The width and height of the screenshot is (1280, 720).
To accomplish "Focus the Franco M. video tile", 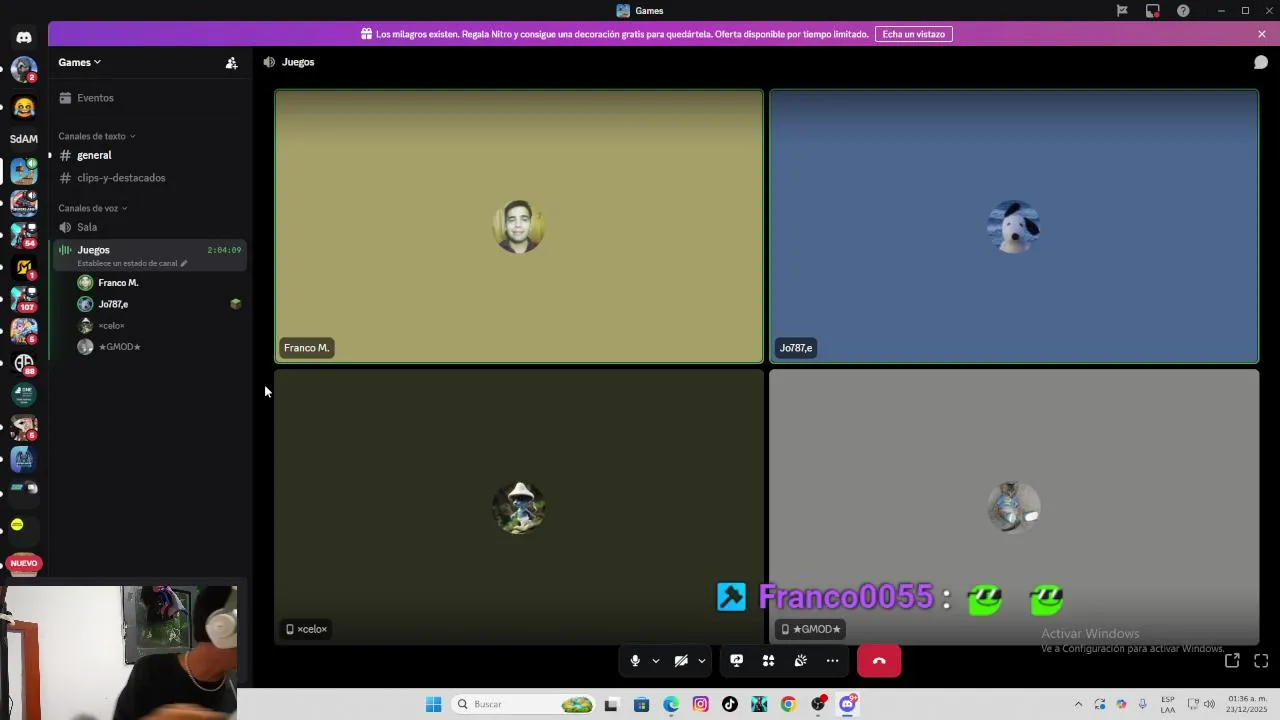I will (x=519, y=227).
